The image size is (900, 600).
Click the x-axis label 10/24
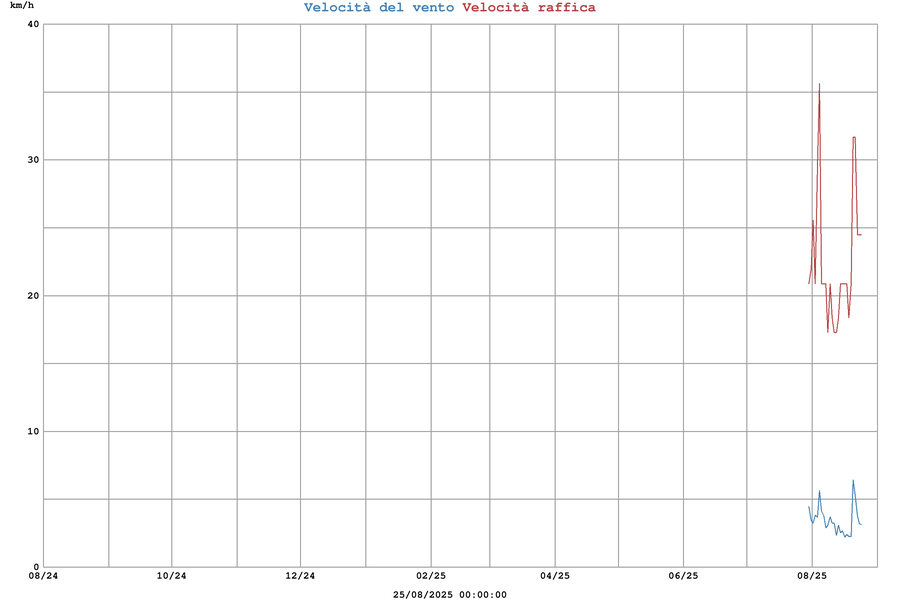(171, 576)
